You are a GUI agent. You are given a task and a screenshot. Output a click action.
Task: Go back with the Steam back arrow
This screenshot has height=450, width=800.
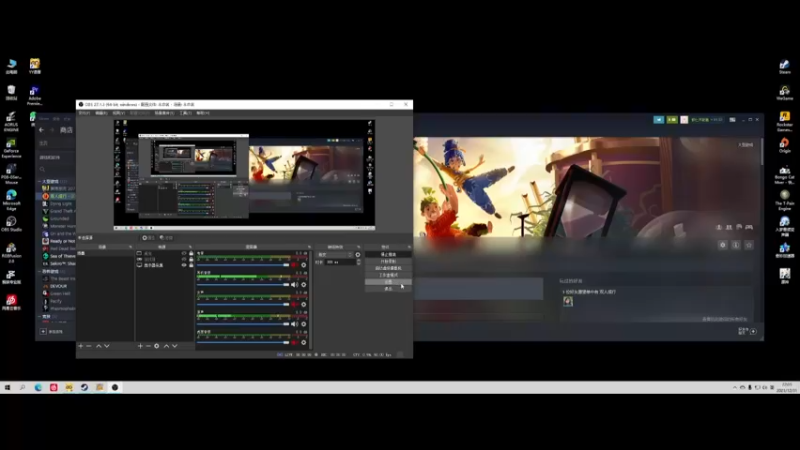[x=42, y=130]
